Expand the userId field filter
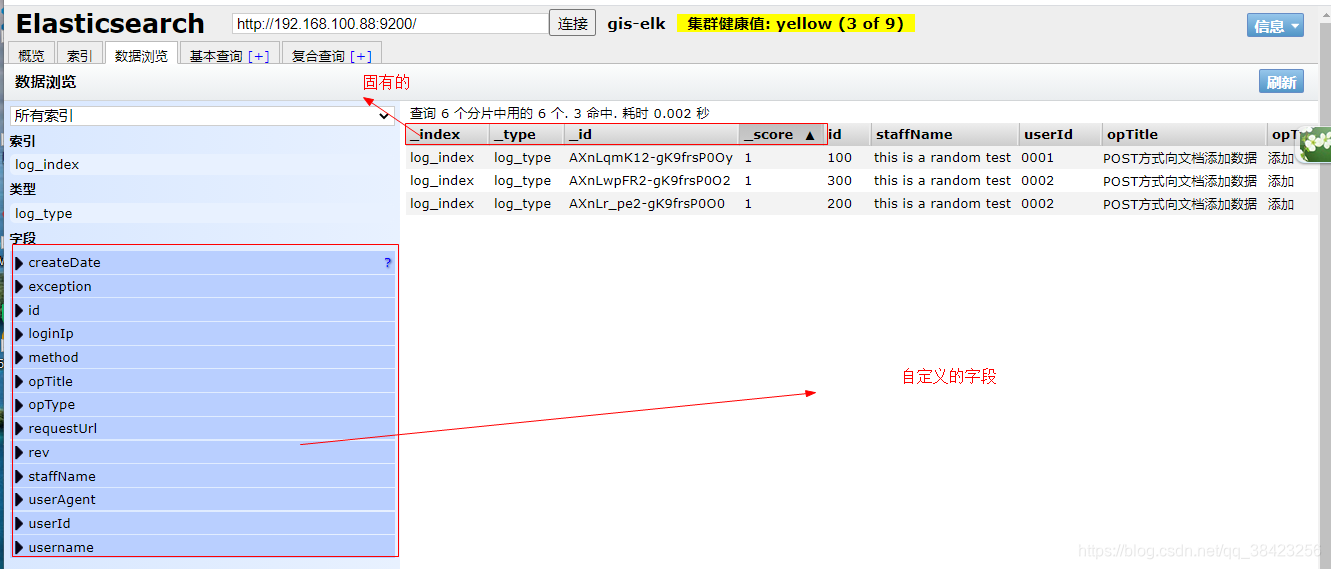Viewport: 1331px width, 569px height. (x=204, y=524)
